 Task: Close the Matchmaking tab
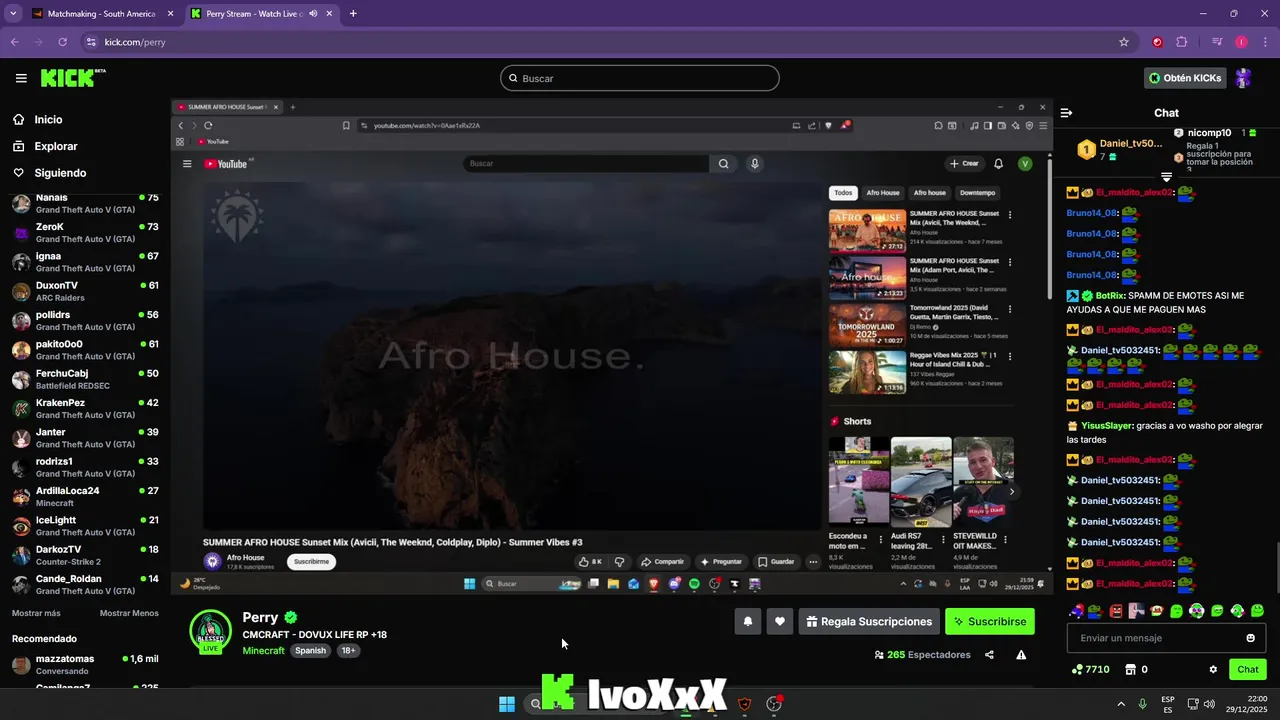click(x=170, y=14)
